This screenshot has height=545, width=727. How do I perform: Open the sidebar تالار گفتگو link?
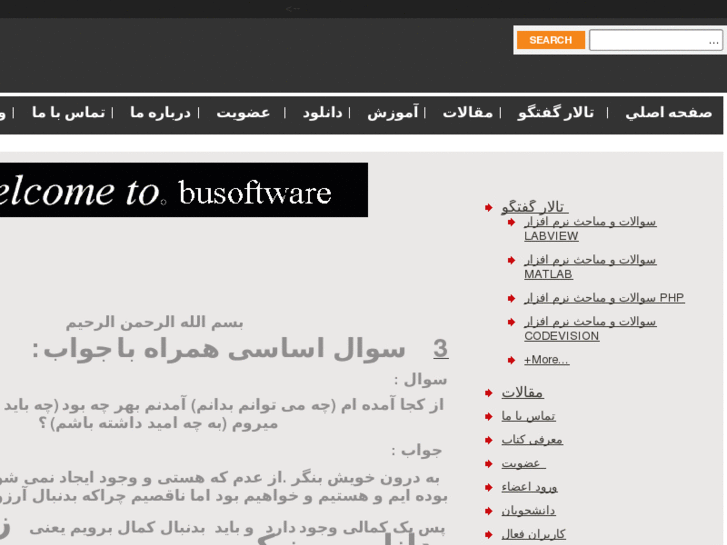coord(534,207)
